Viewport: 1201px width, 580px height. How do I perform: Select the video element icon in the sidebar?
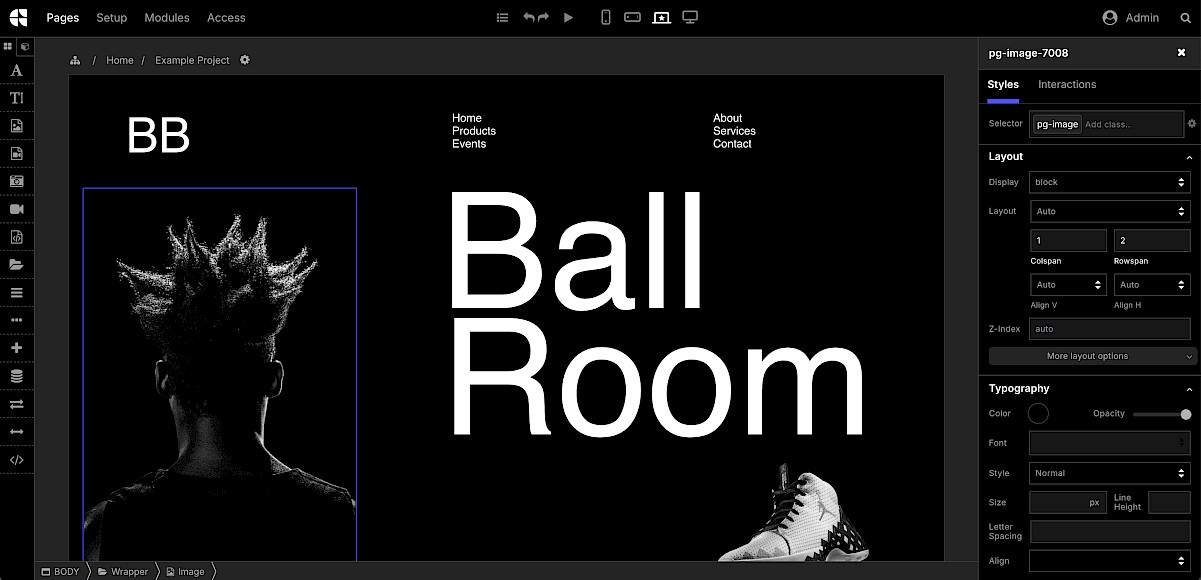17,208
